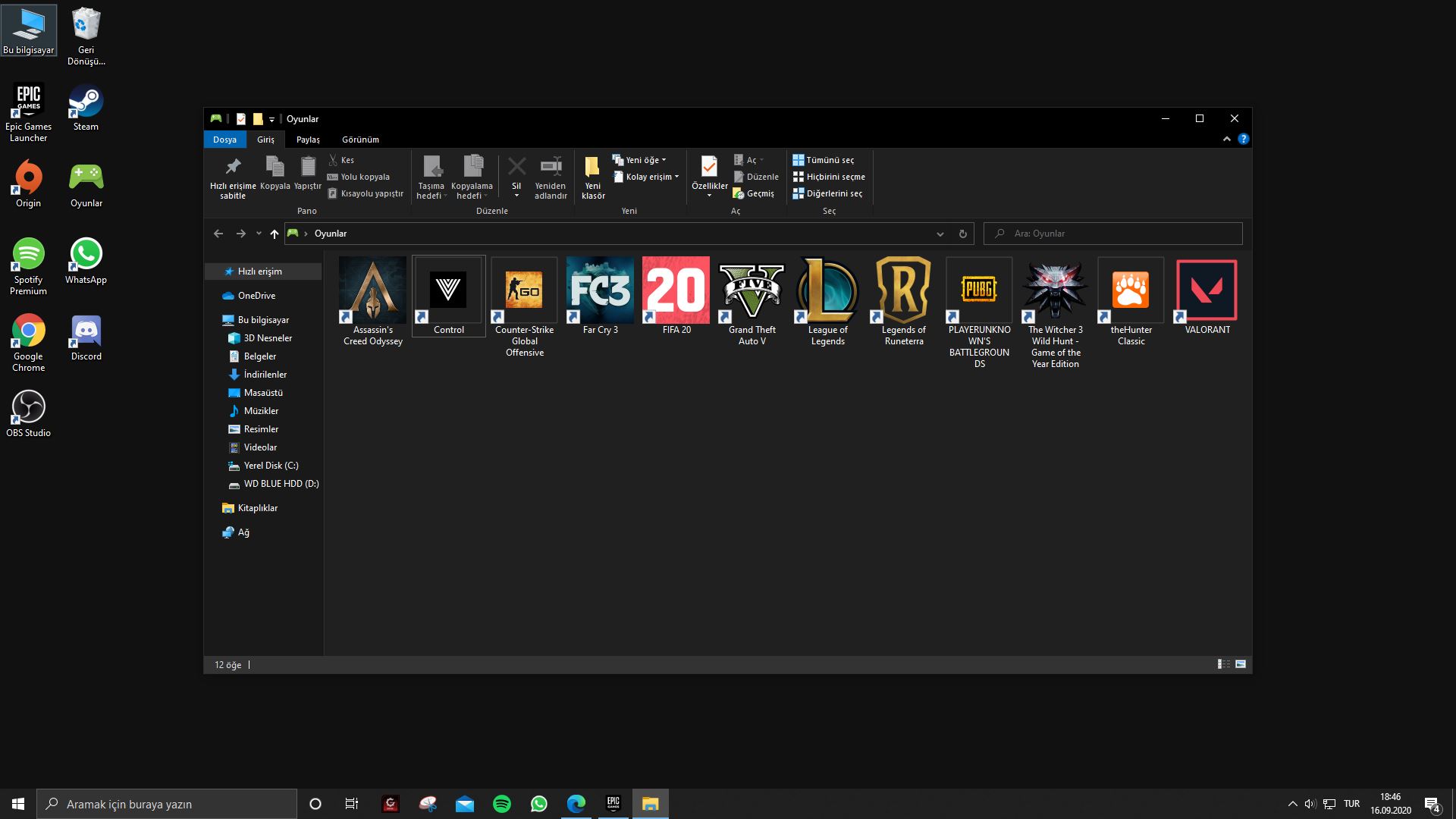Click the OBS Studio desktop icon
Viewport: 1456px width, 819px height.
(x=28, y=413)
